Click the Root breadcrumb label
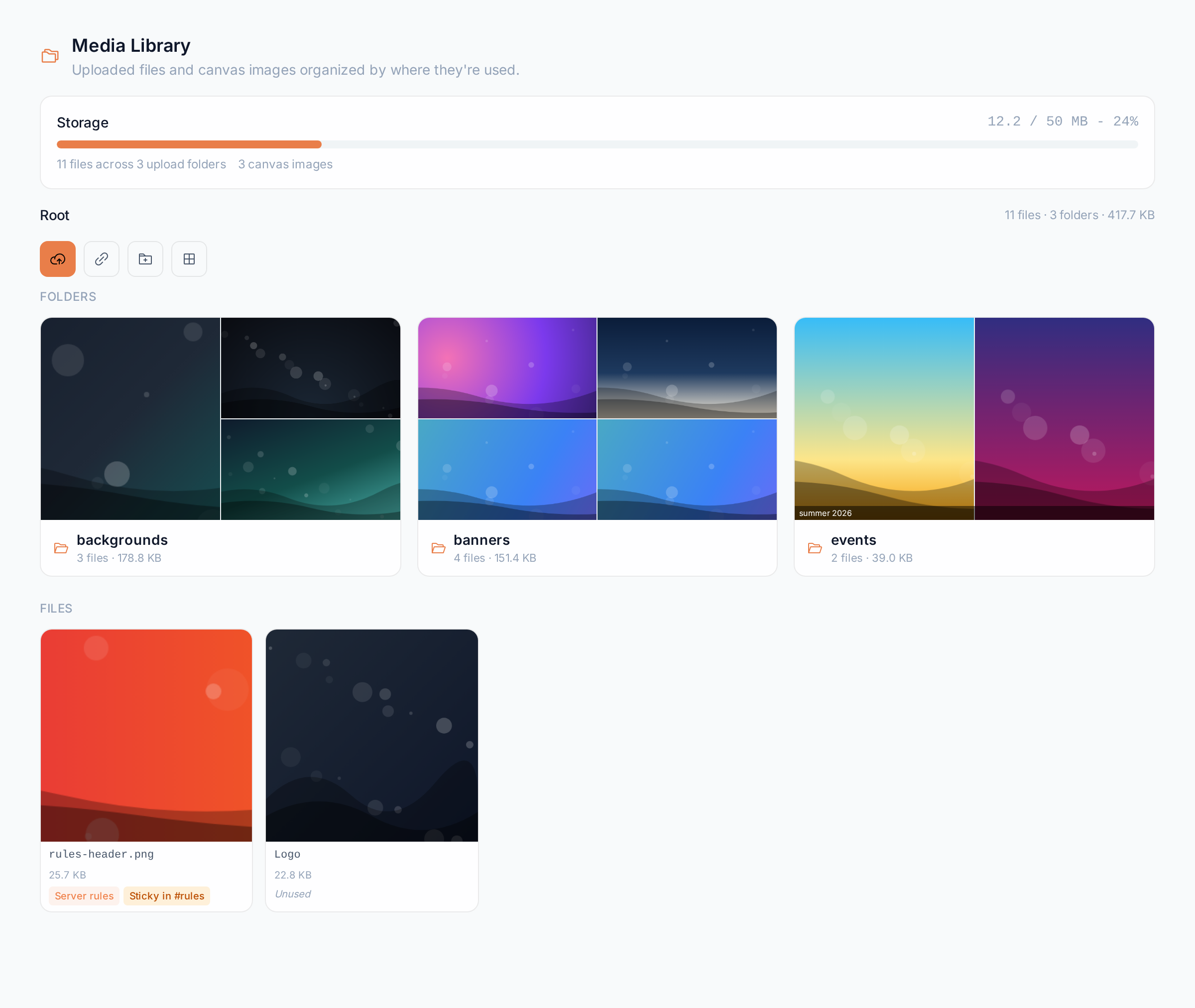The image size is (1195, 1008). coord(54,216)
